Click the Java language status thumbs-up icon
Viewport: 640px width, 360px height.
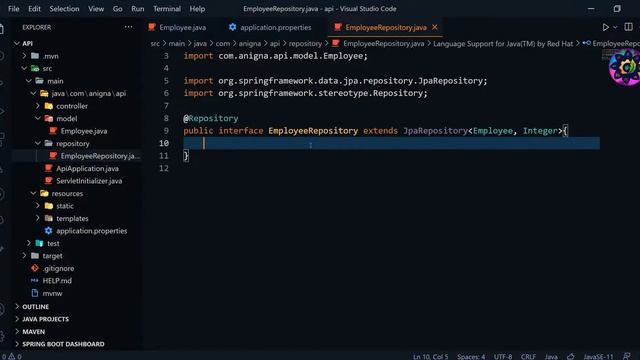click(571, 356)
